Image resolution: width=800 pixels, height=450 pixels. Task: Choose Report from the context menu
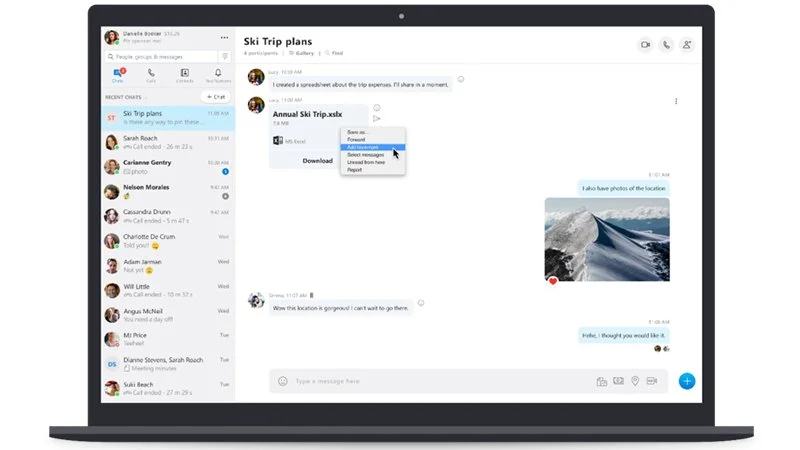[373, 170]
